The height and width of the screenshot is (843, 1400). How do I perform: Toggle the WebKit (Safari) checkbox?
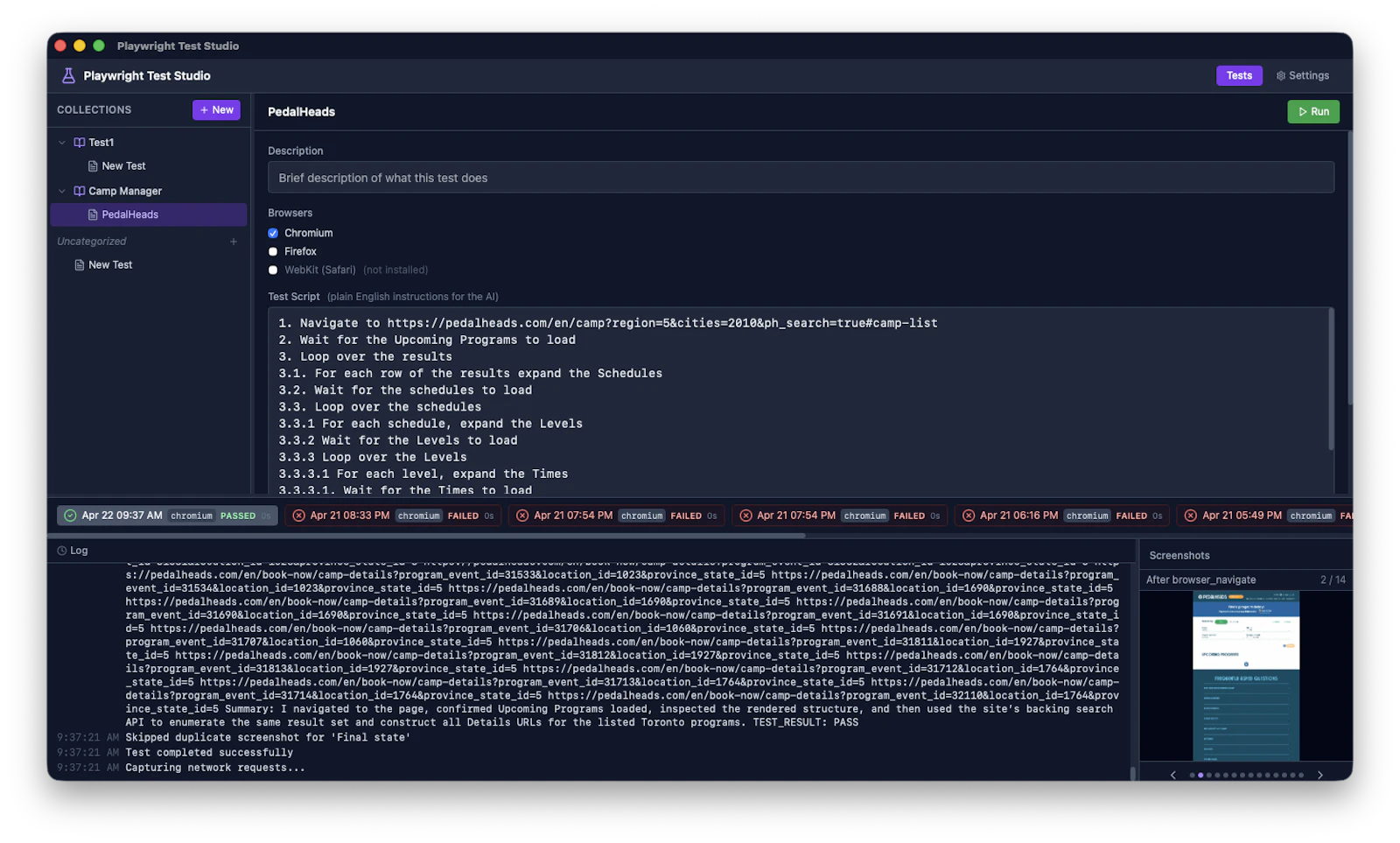(x=273, y=270)
